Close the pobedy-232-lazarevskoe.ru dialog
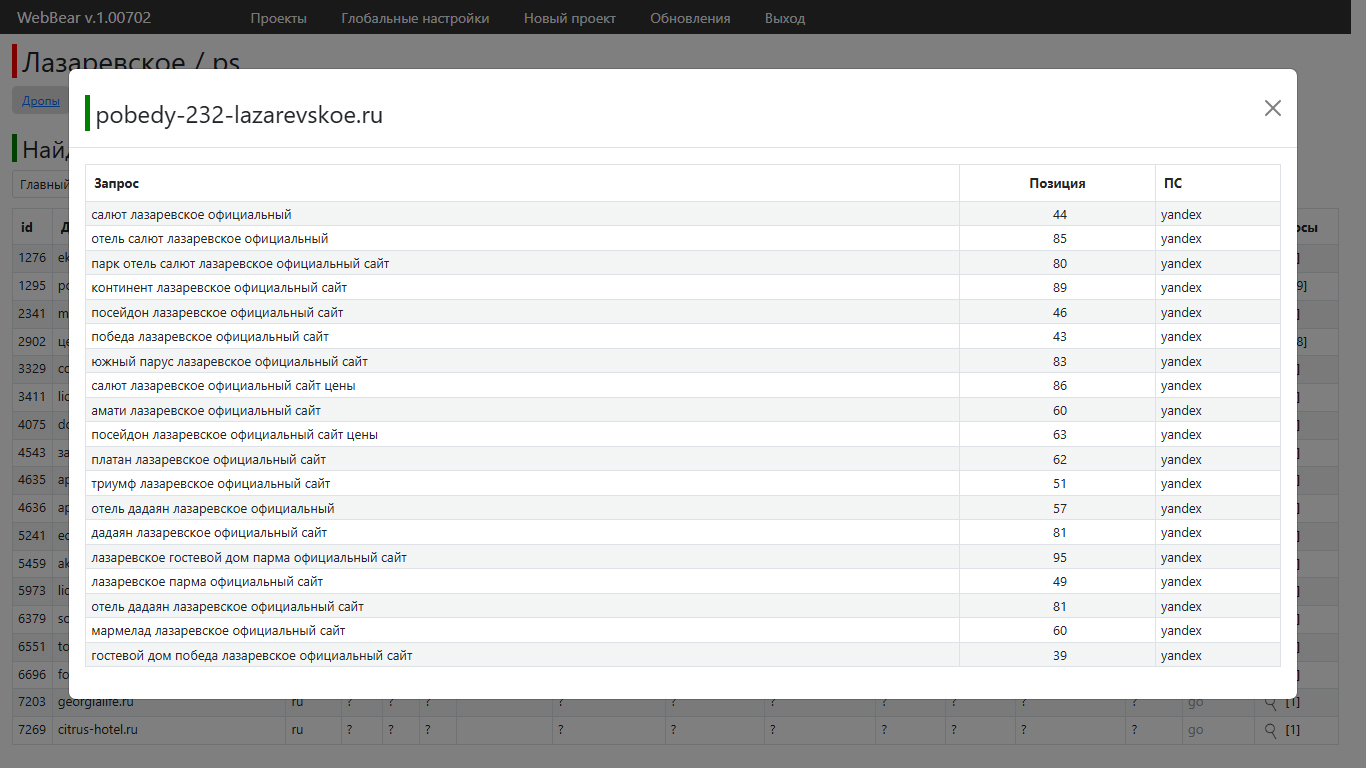Viewport: 1366px width, 768px height. (x=1272, y=108)
